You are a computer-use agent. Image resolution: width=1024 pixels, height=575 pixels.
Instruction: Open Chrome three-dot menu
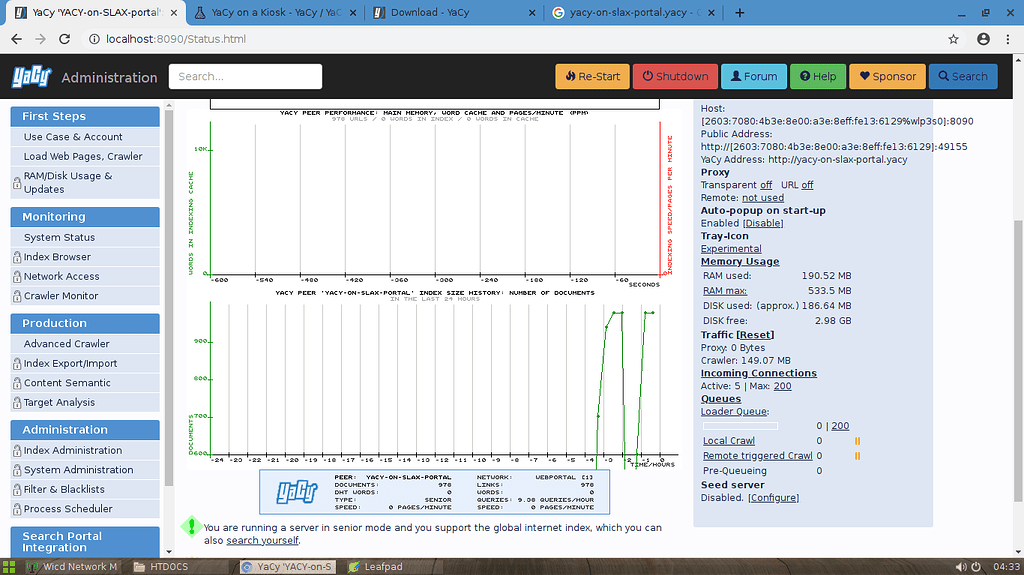tap(1008, 39)
